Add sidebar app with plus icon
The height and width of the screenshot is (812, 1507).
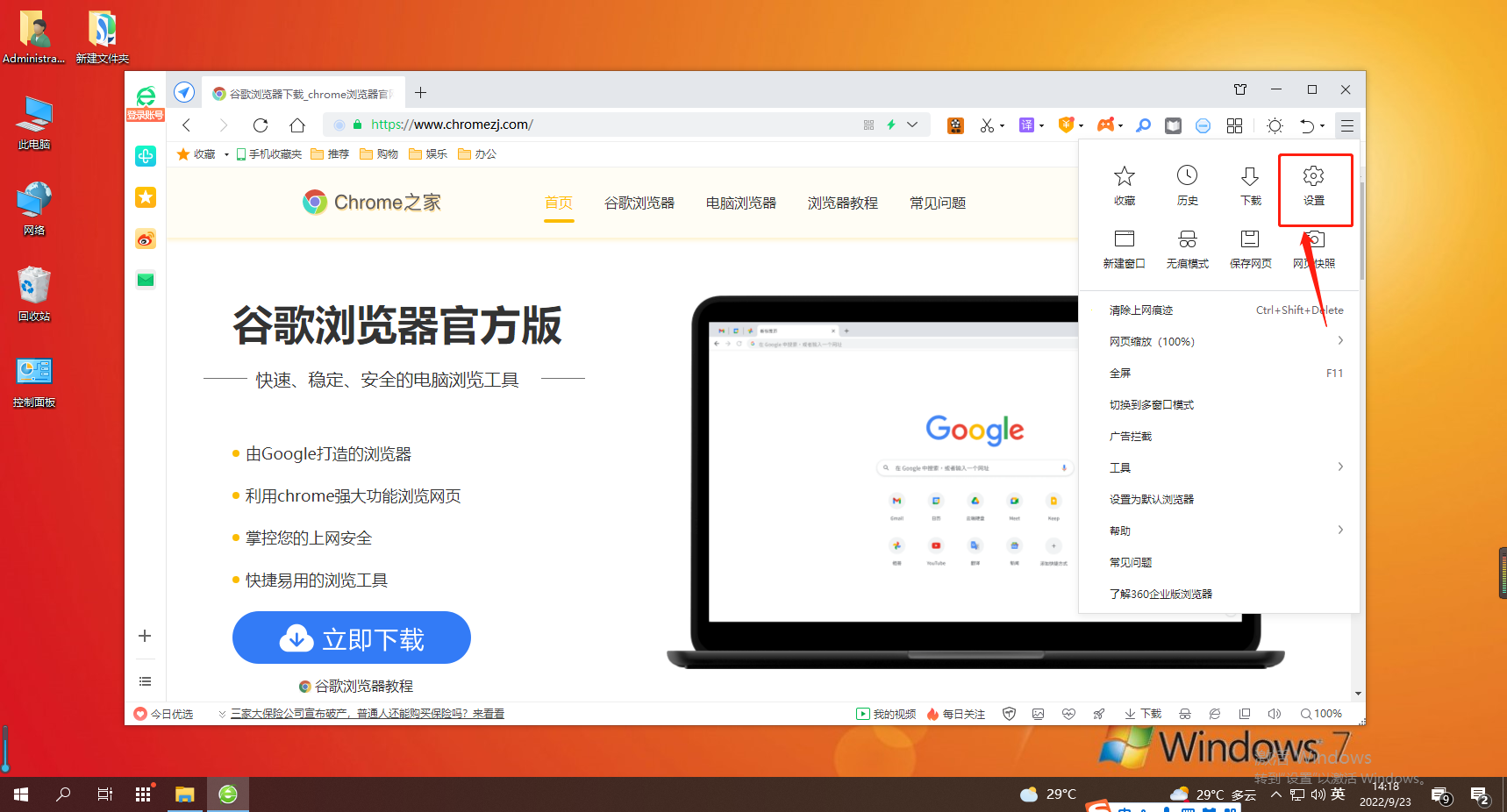[145, 636]
